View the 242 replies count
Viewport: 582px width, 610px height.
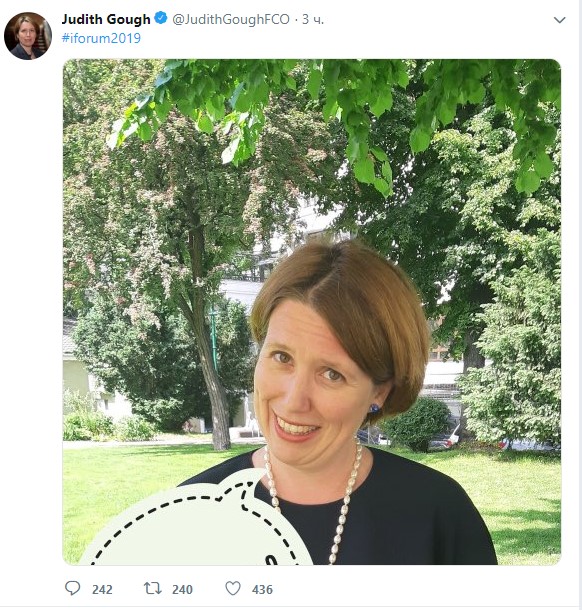click(x=102, y=589)
